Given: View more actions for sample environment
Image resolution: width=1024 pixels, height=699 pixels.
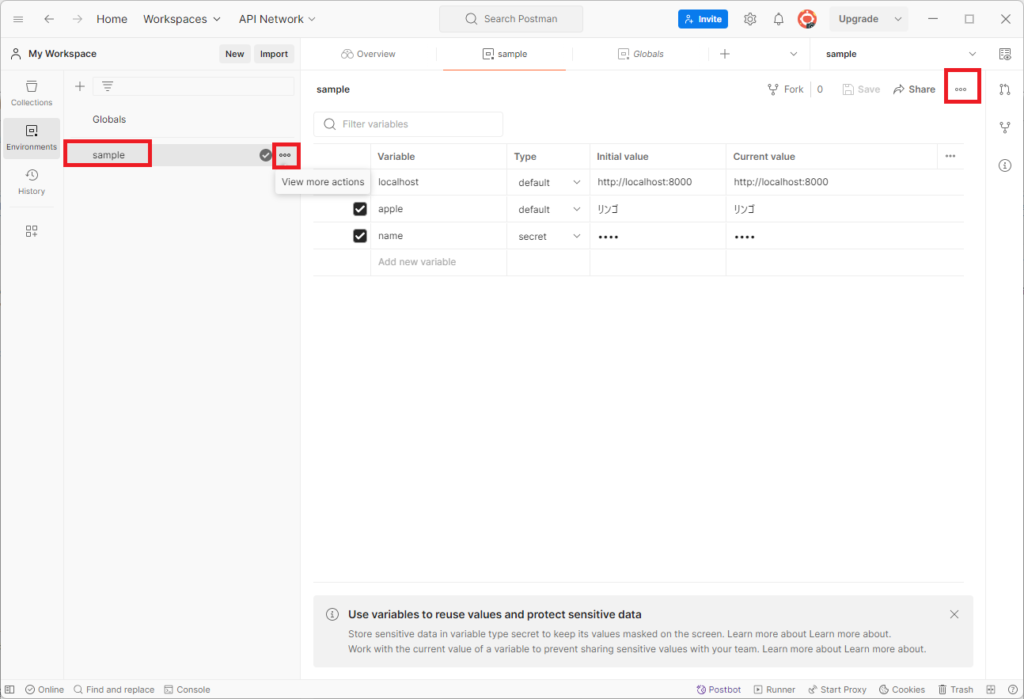Looking at the screenshot, I should pyautogui.click(x=285, y=155).
